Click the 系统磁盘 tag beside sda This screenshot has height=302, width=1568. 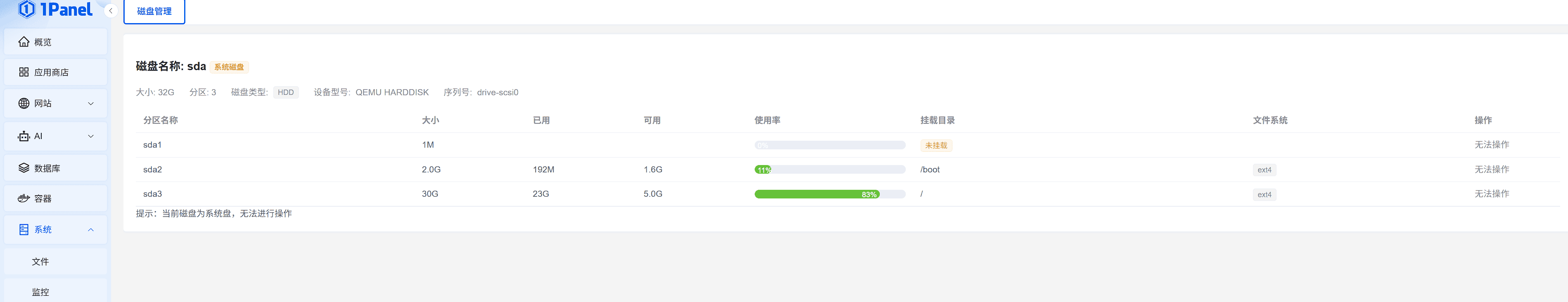point(229,67)
